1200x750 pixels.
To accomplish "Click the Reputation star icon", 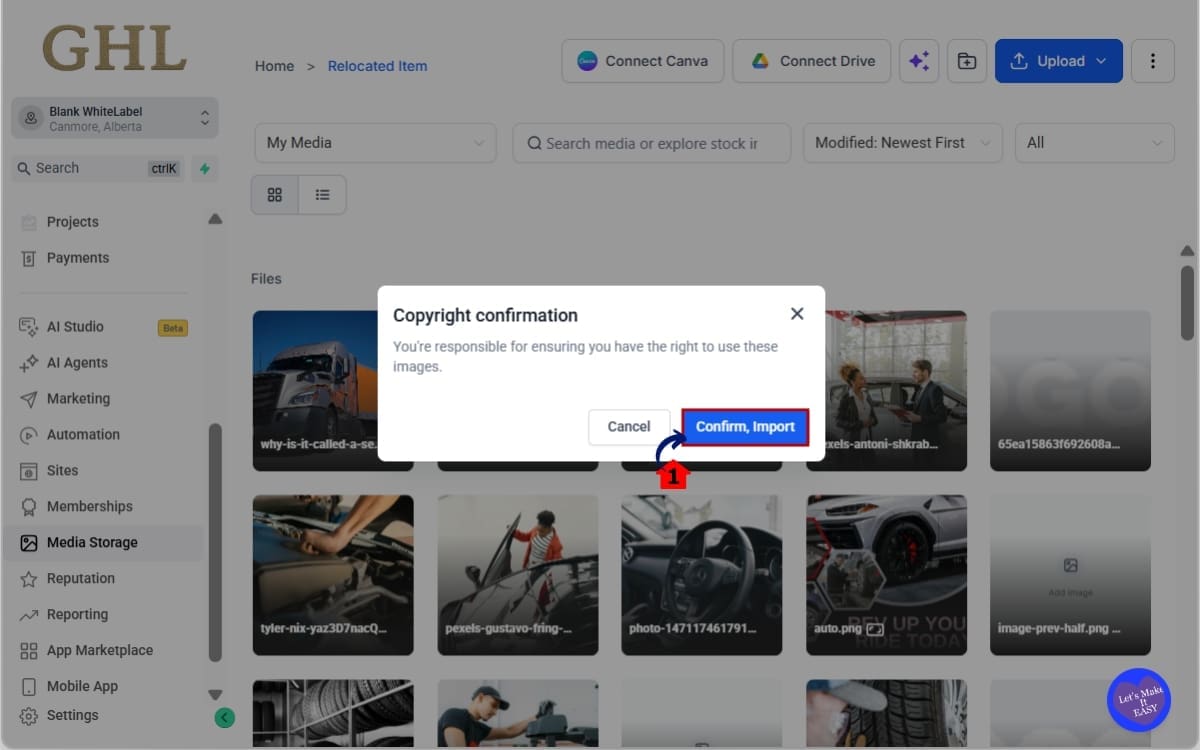I will click(x=28, y=579).
